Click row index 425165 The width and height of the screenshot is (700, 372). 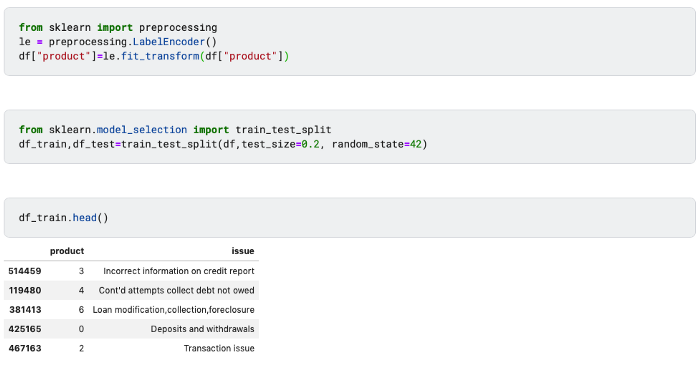click(25, 329)
